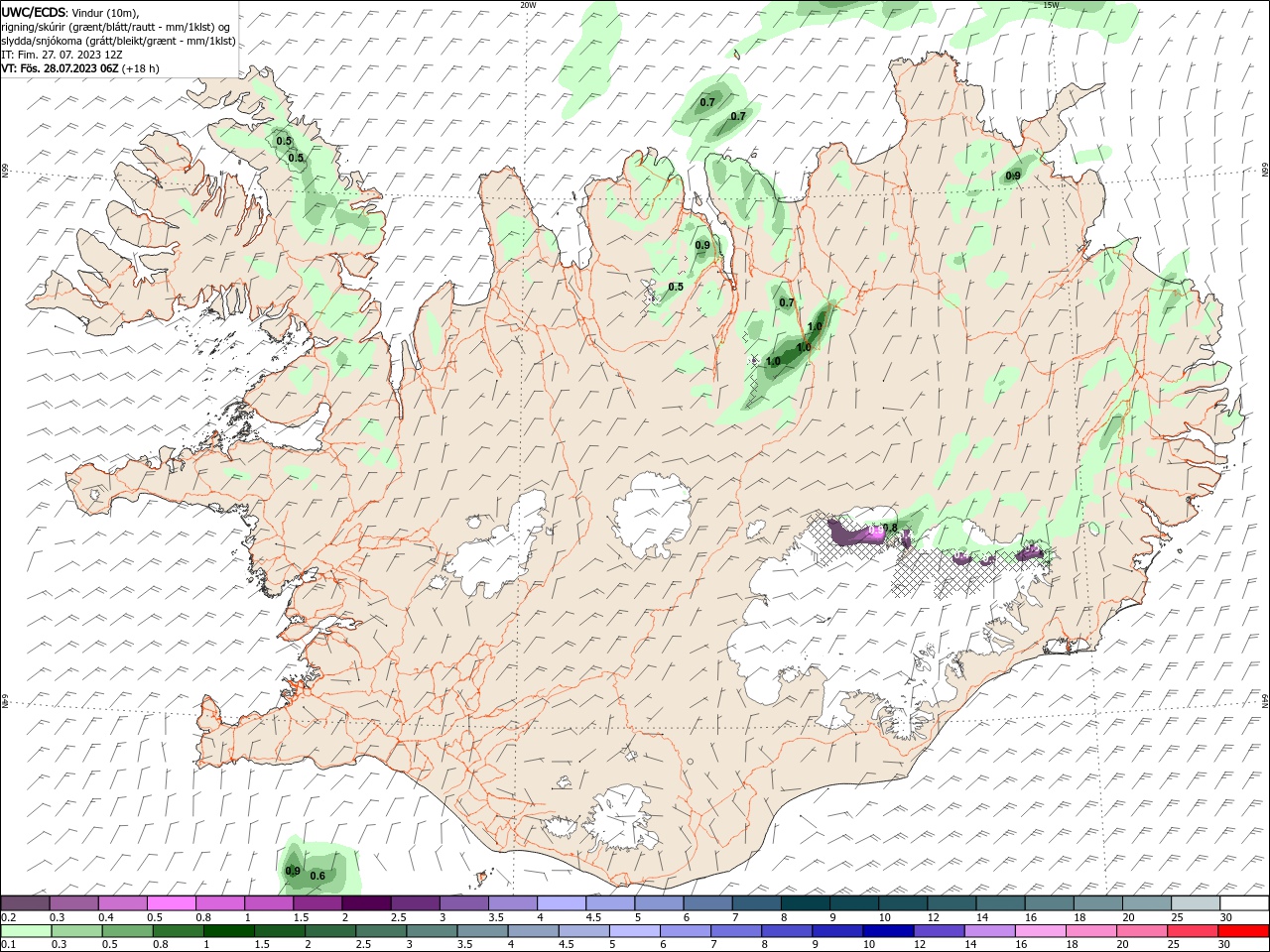Viewport: 1270px width, 952px height.
Task: Select the dark teal swatch labeled 8, upper row
Action: (805, 903)
